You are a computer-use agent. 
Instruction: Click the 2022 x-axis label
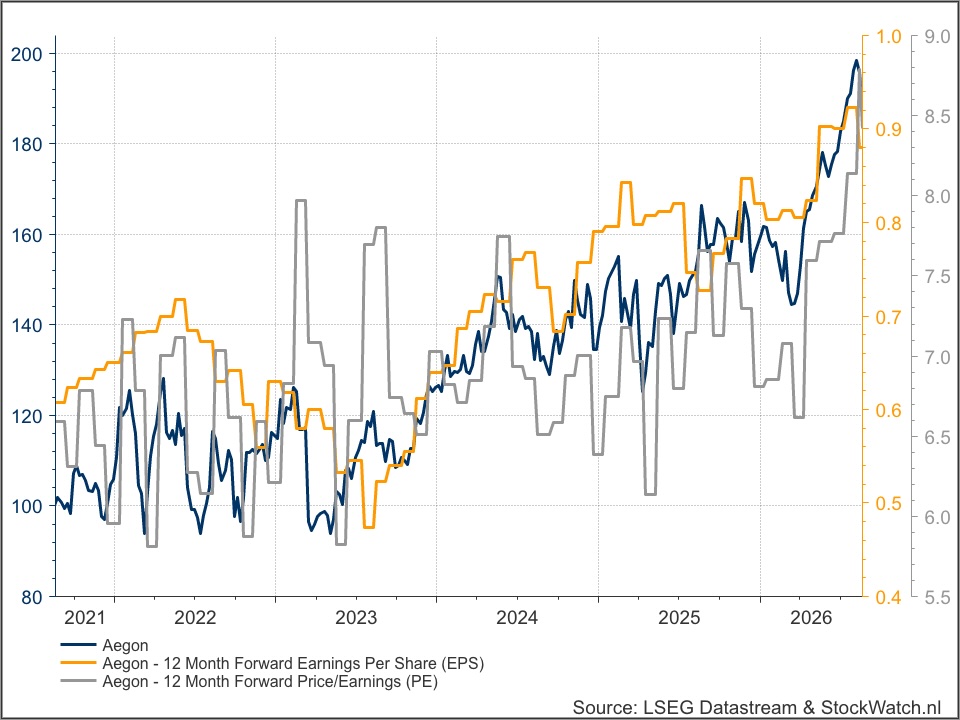click(195, 617)
